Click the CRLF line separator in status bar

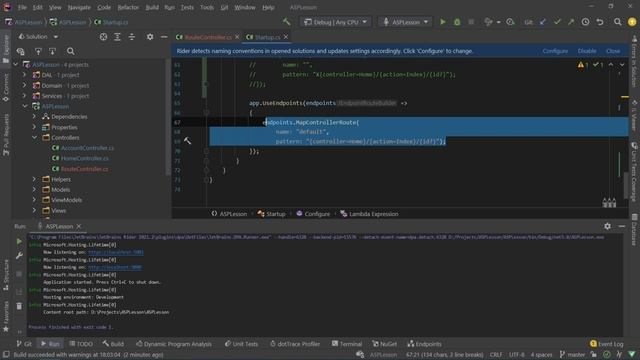click(496, 355)
